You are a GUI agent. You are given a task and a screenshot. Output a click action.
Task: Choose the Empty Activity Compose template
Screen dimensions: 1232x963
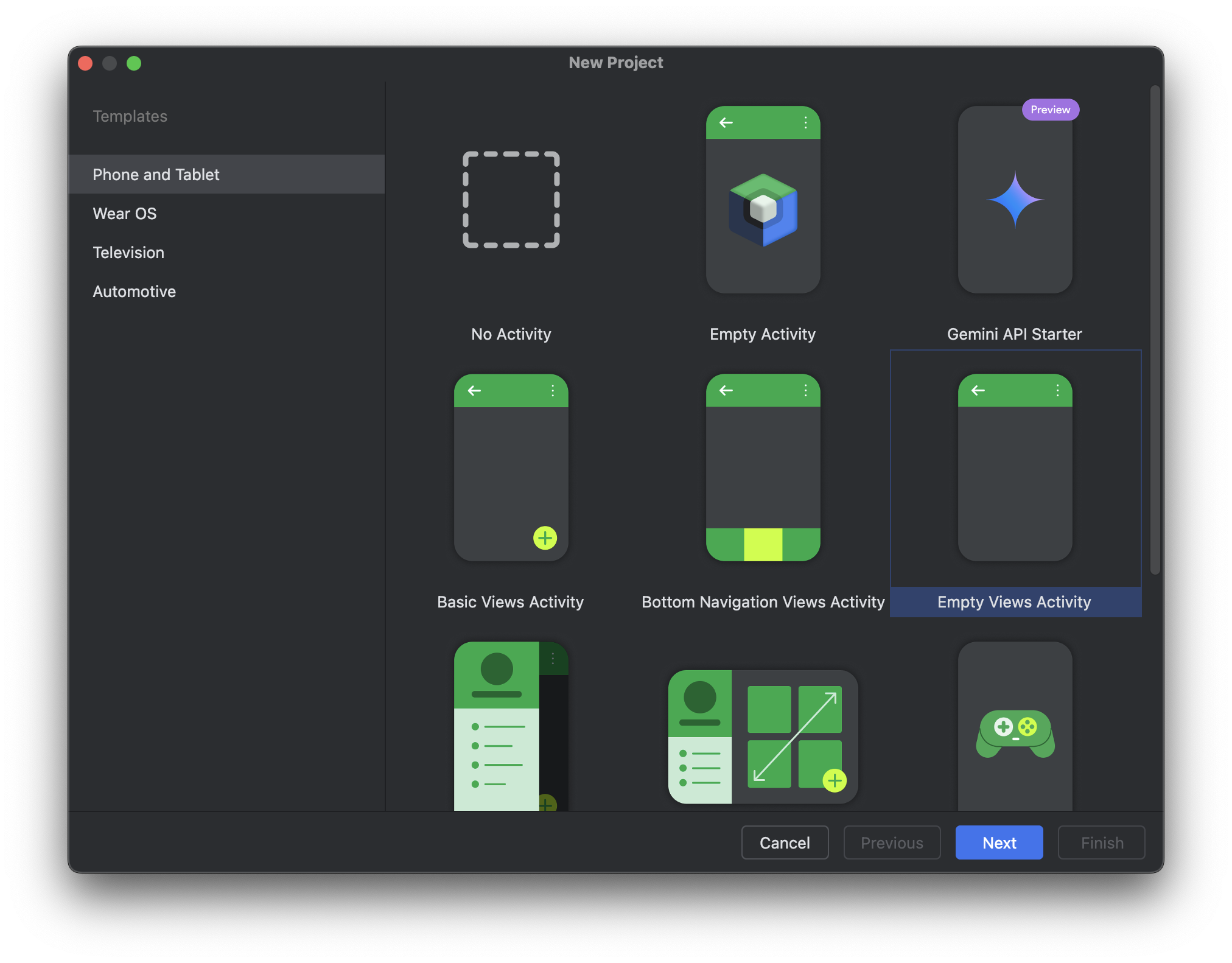coord(763,200)
